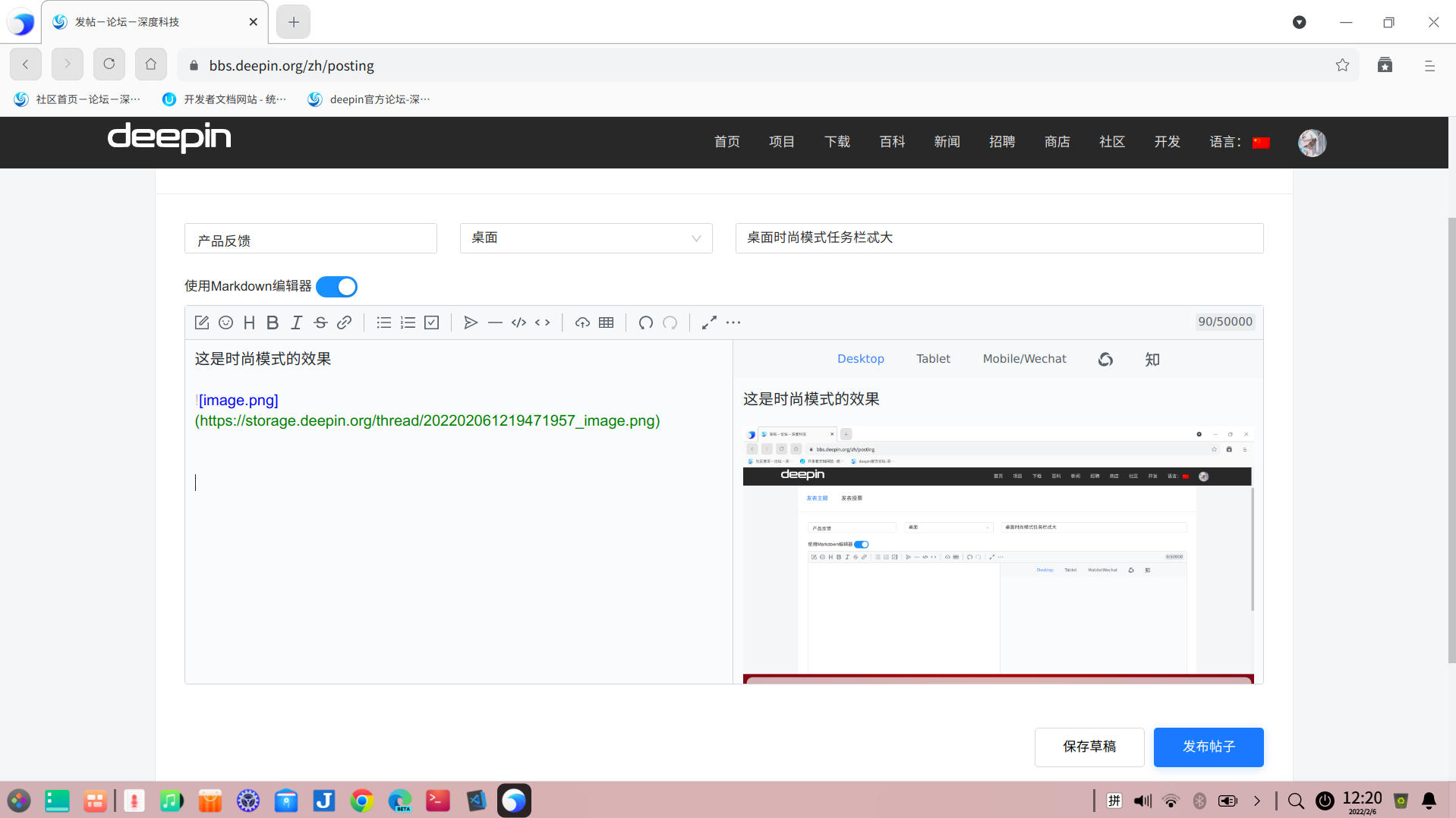Click the embedded screenshot in the preview pane
This screenshot has height=818, width=1456.
997,555
